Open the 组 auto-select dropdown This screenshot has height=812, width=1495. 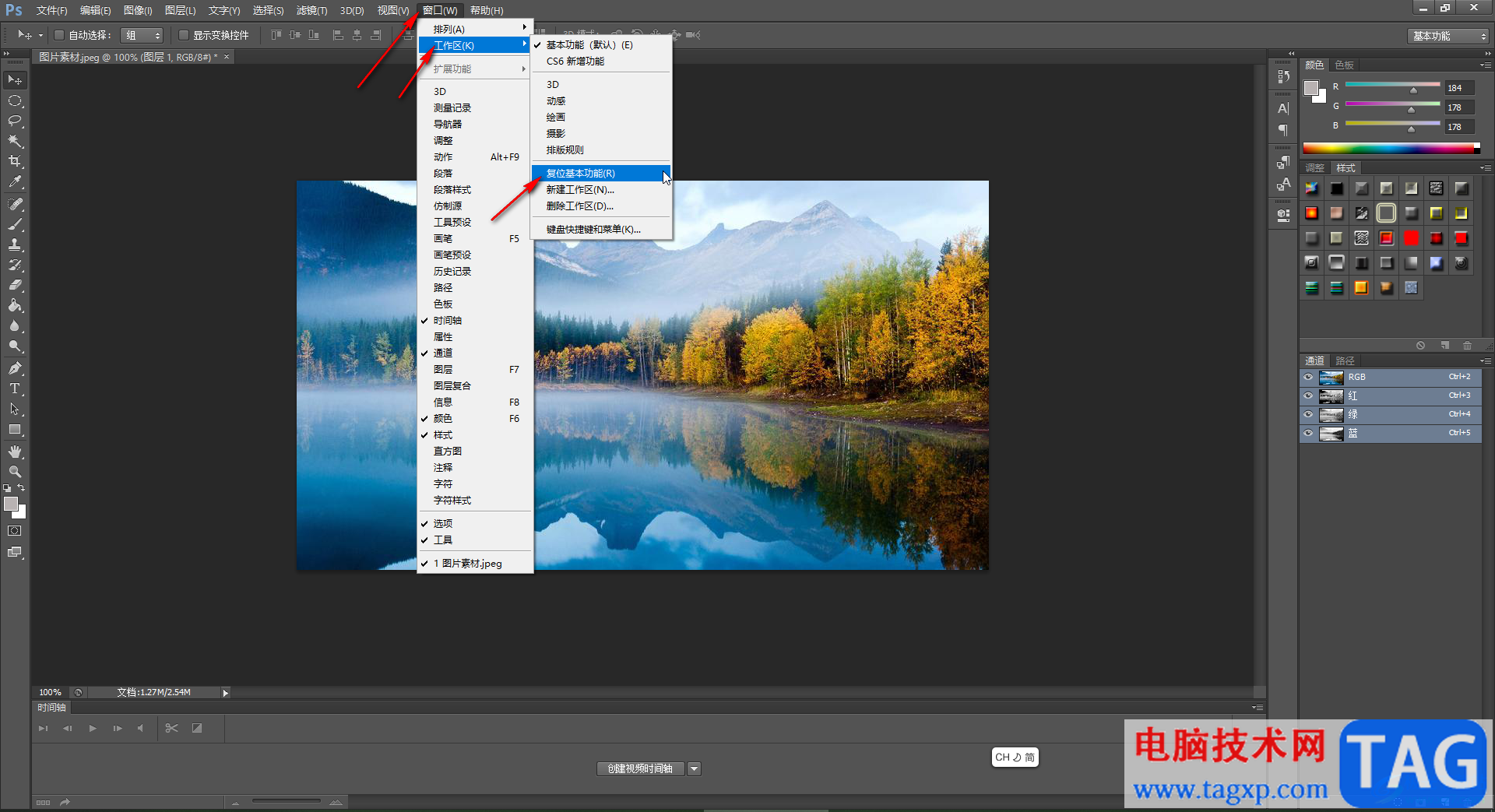pos(142,35)
